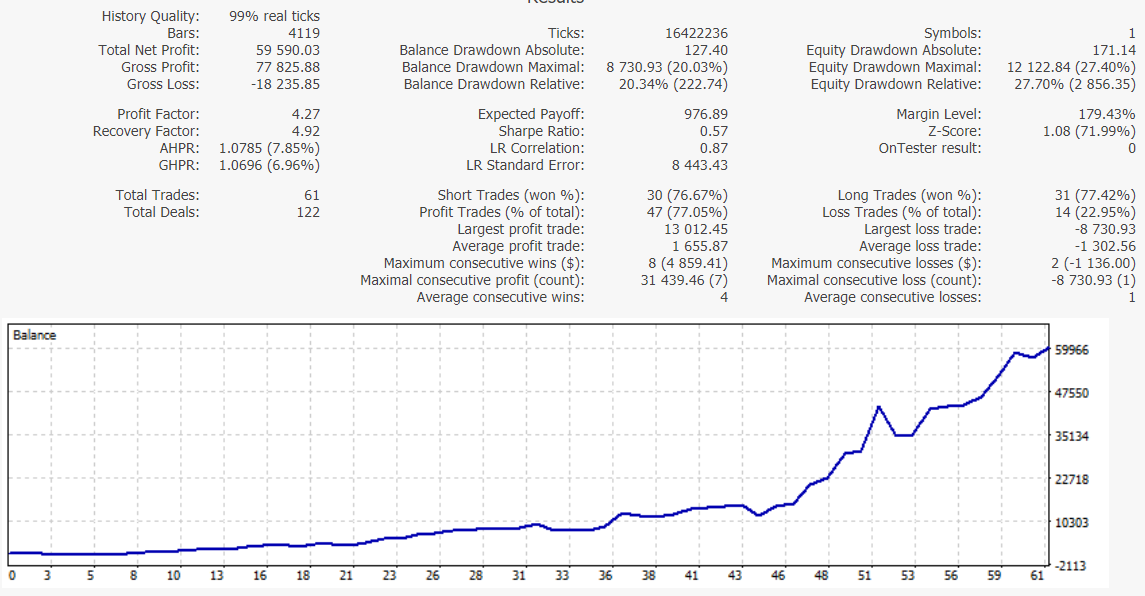Screen dimensions: 1145x596
Task: Click the Total Net Profit value 59 590.03
Action: pyautogui.click(x=288, y=50)
